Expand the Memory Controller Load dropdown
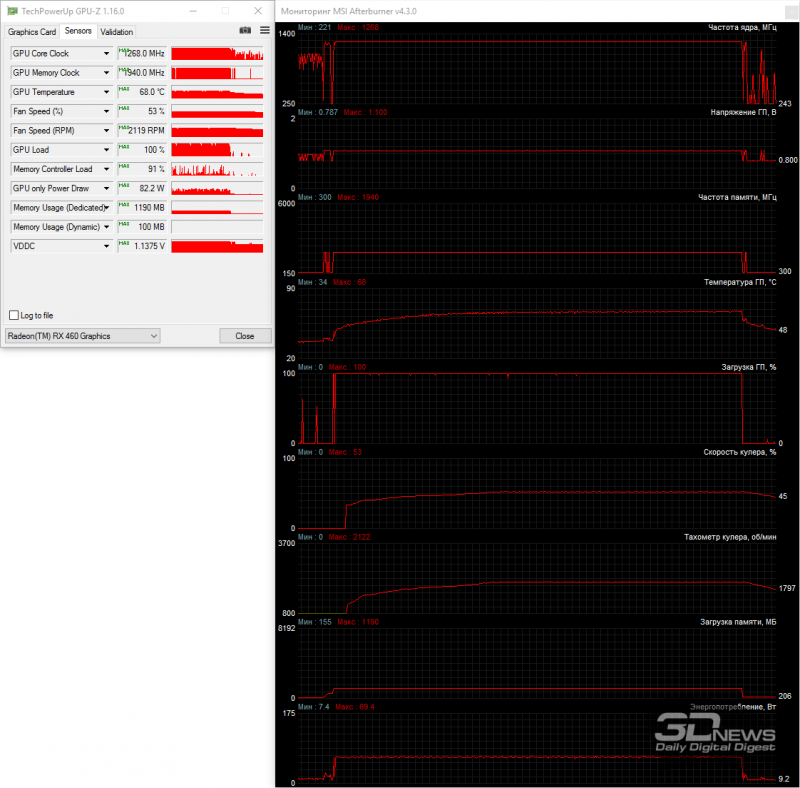The image size is (800, 788). (106, 169)
